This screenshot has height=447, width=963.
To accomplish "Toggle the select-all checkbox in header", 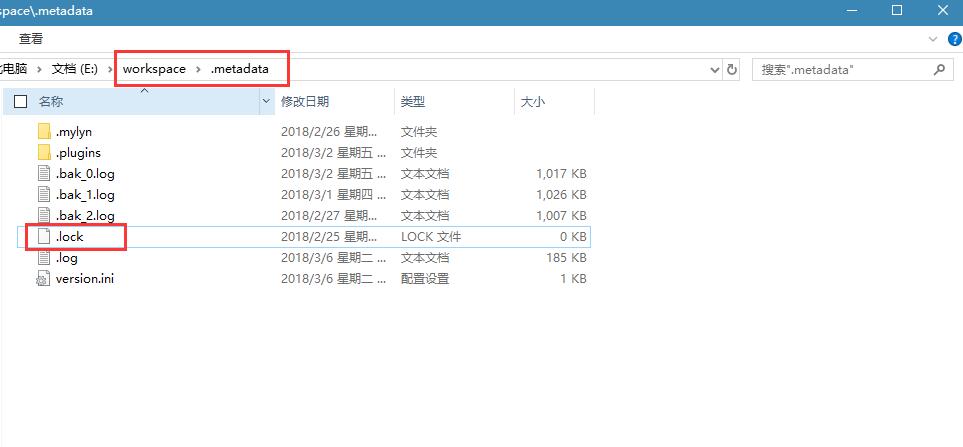I will point(21,101).
